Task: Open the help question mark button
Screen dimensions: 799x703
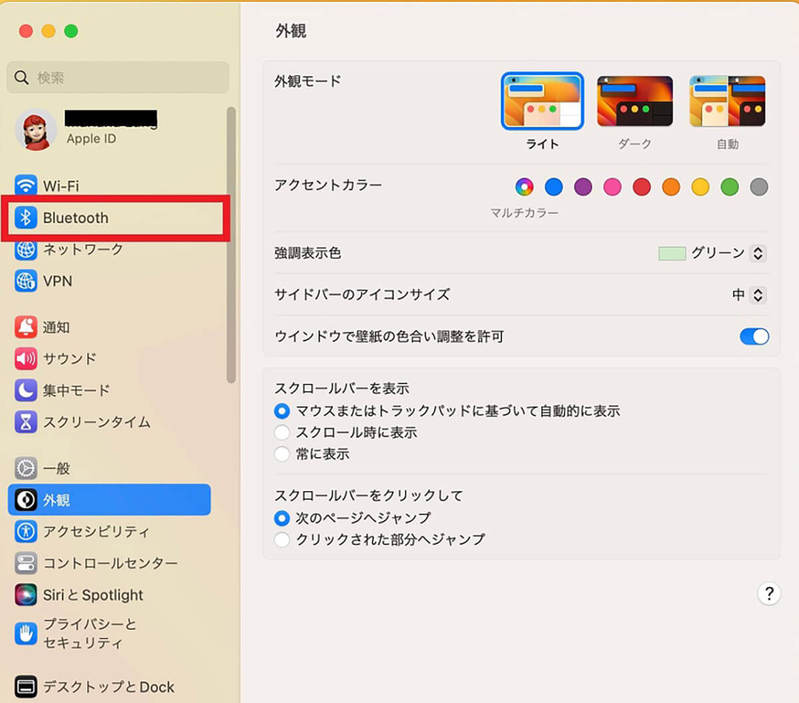Action: [769, 593]
